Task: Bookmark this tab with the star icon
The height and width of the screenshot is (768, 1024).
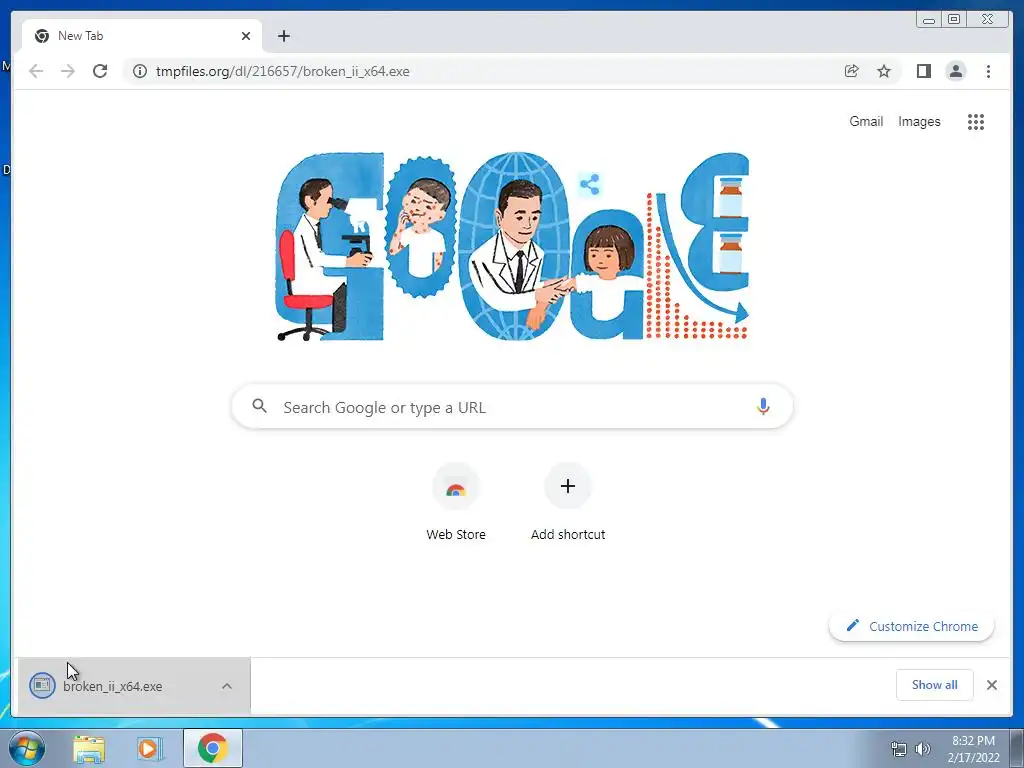Action: (884, 71)
